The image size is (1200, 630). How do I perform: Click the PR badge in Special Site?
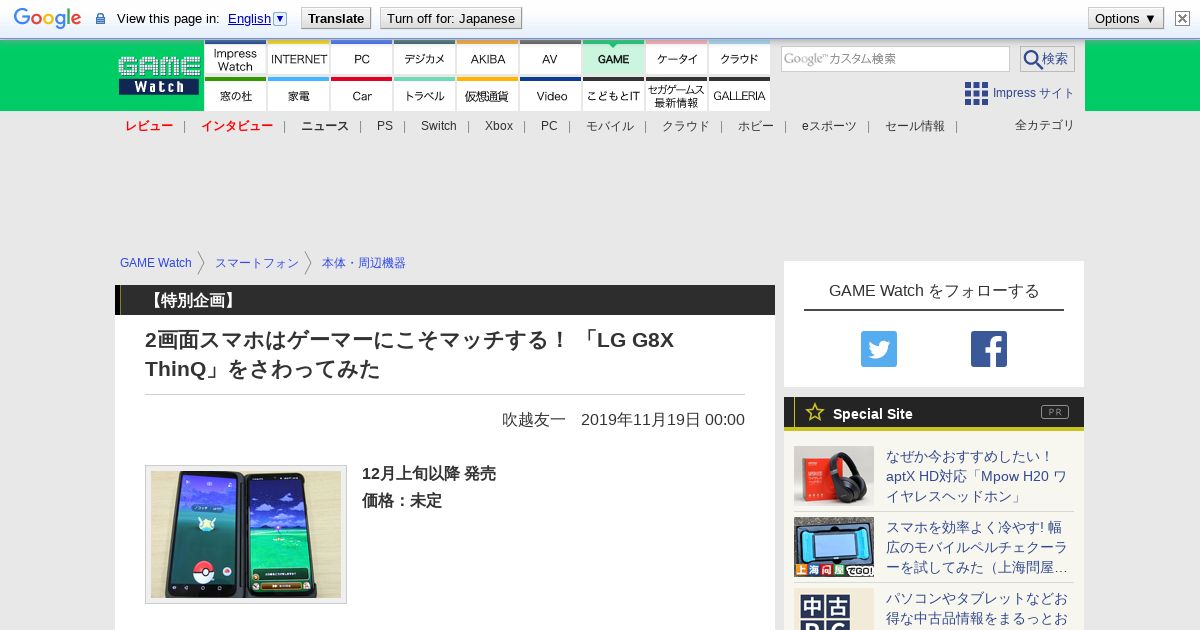click(1055, 412)
